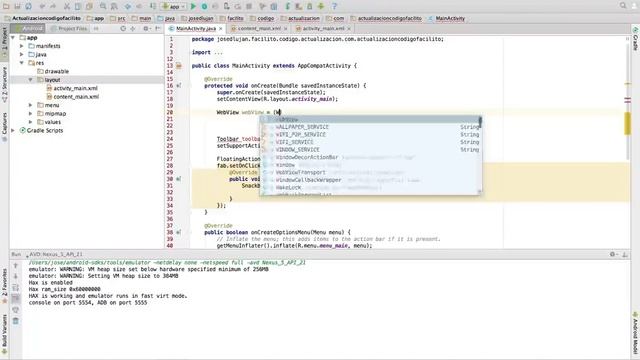Open the app run configuration dropdown

(173, 6)
